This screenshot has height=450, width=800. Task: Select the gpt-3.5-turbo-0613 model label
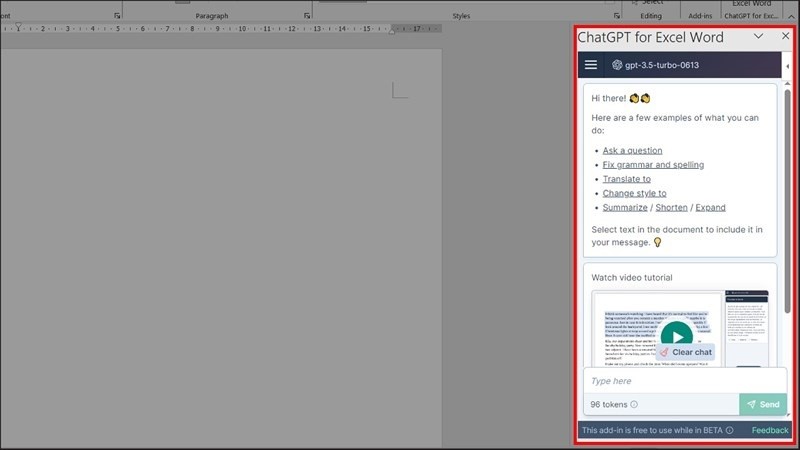(661, 65)
